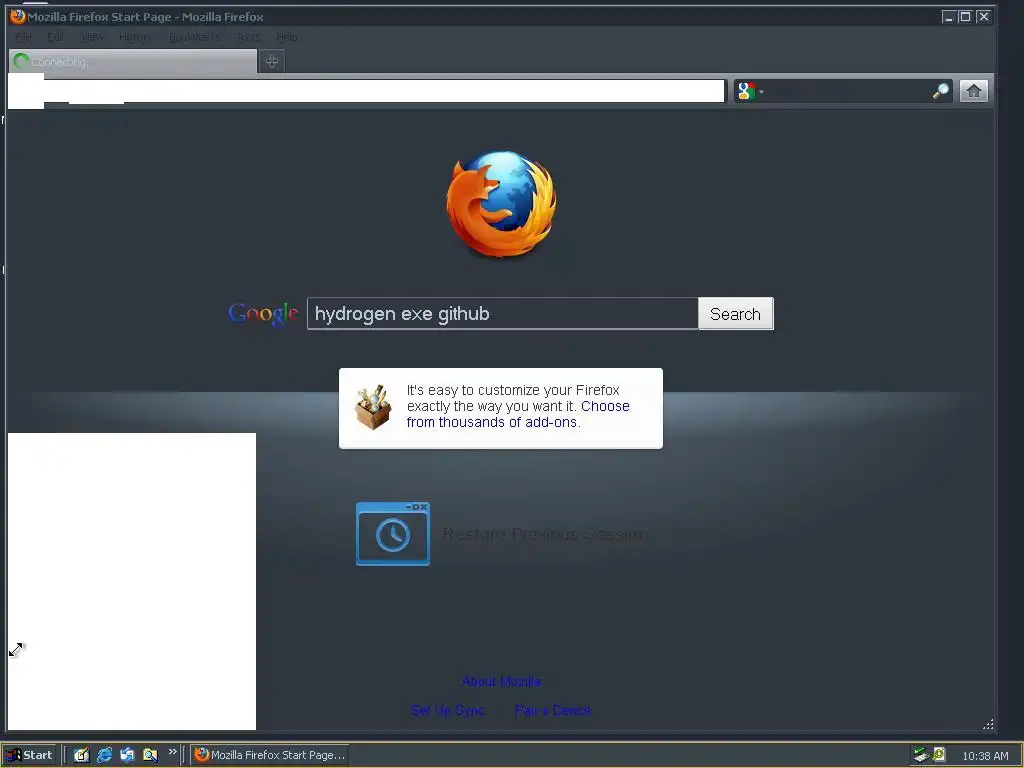This screenshot has height=768, width=1024.
Task: Click the Firefox icon in title bar
Action: pyautogui.click(x=18, y=16)
